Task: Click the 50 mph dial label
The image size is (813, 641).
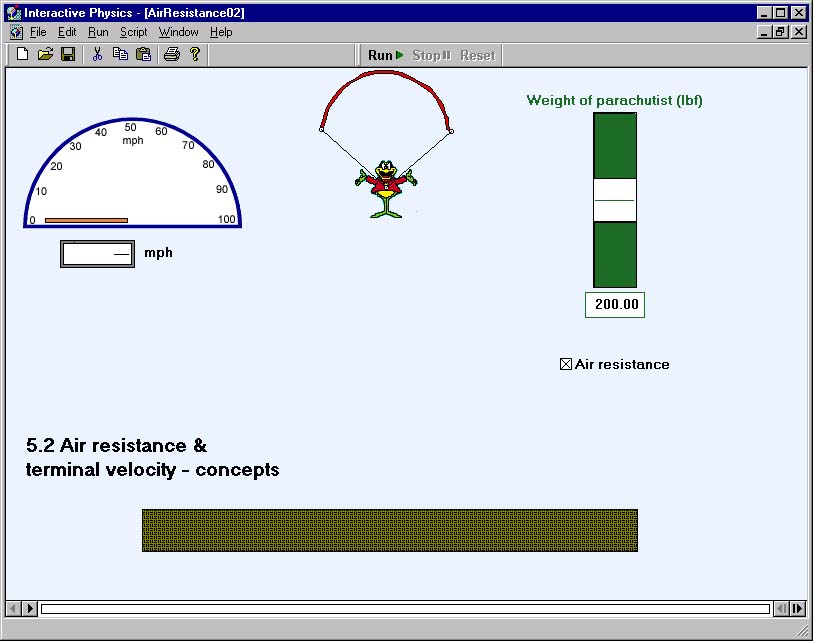Action: pyautogui.click(x=131, y=127)
